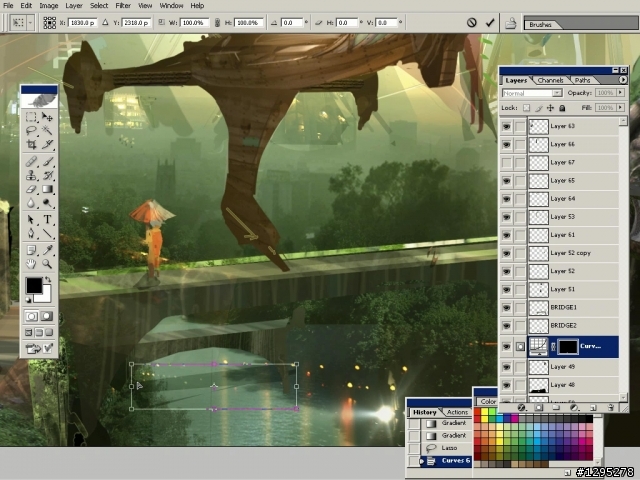Swap foreground and background colors
The image size is (640, 480).
point(48,280)
